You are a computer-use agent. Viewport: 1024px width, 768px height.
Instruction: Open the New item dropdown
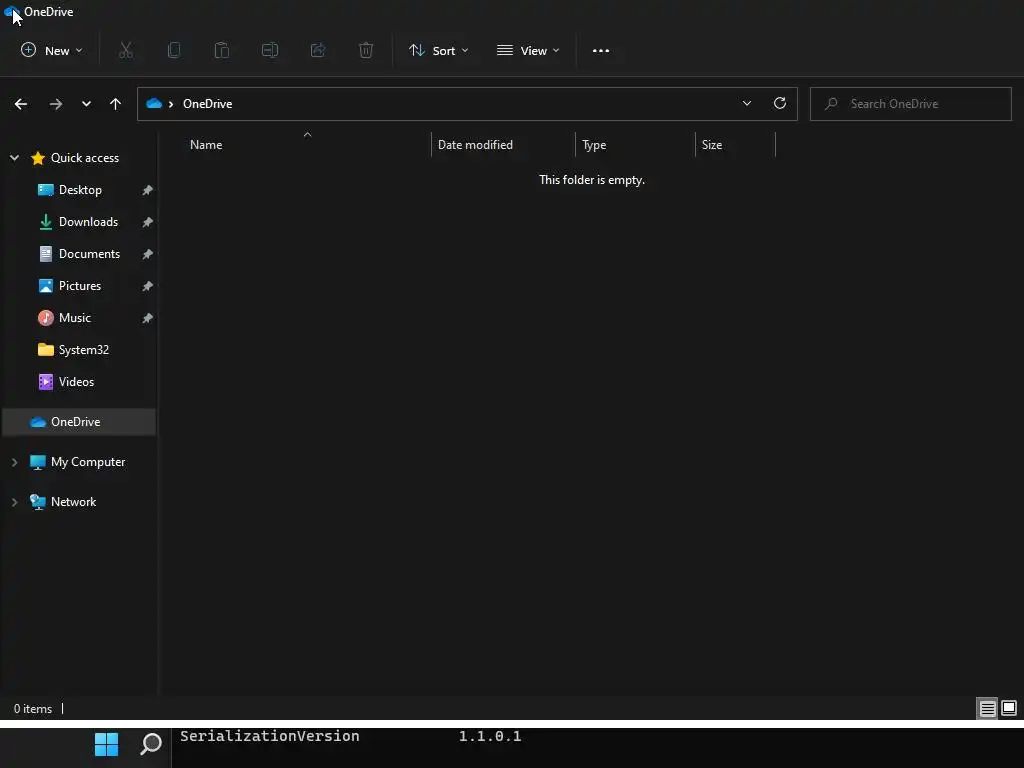coord(52,50)
